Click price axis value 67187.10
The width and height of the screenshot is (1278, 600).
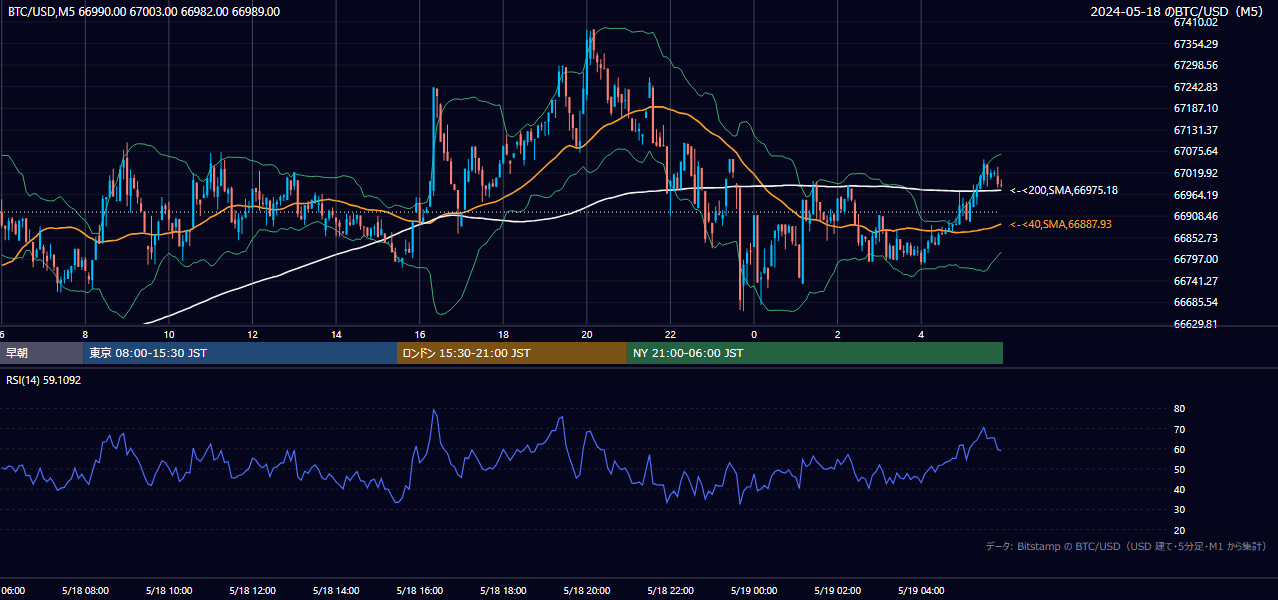pos(1196,108)
